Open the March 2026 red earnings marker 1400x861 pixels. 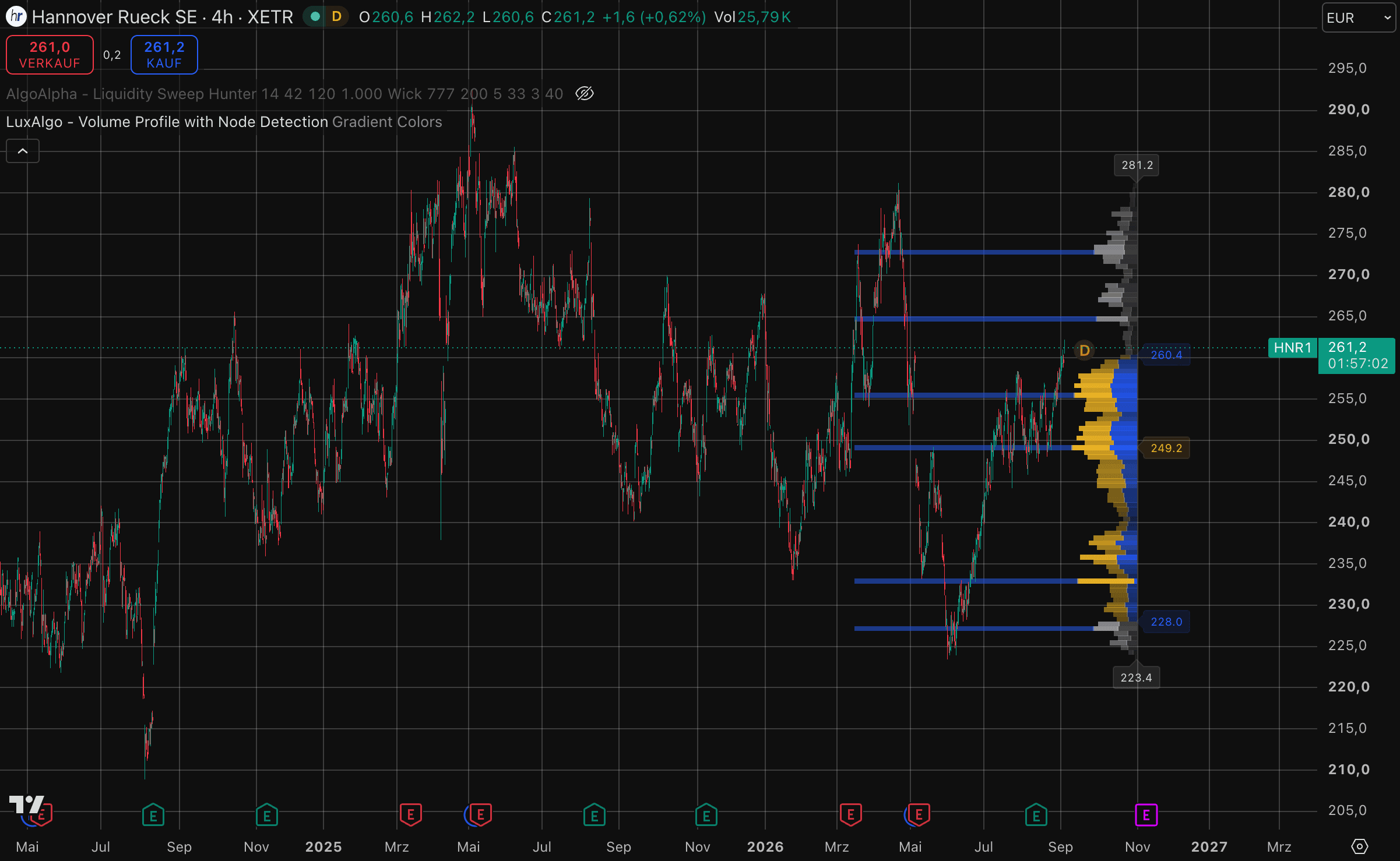click(851, 815)
